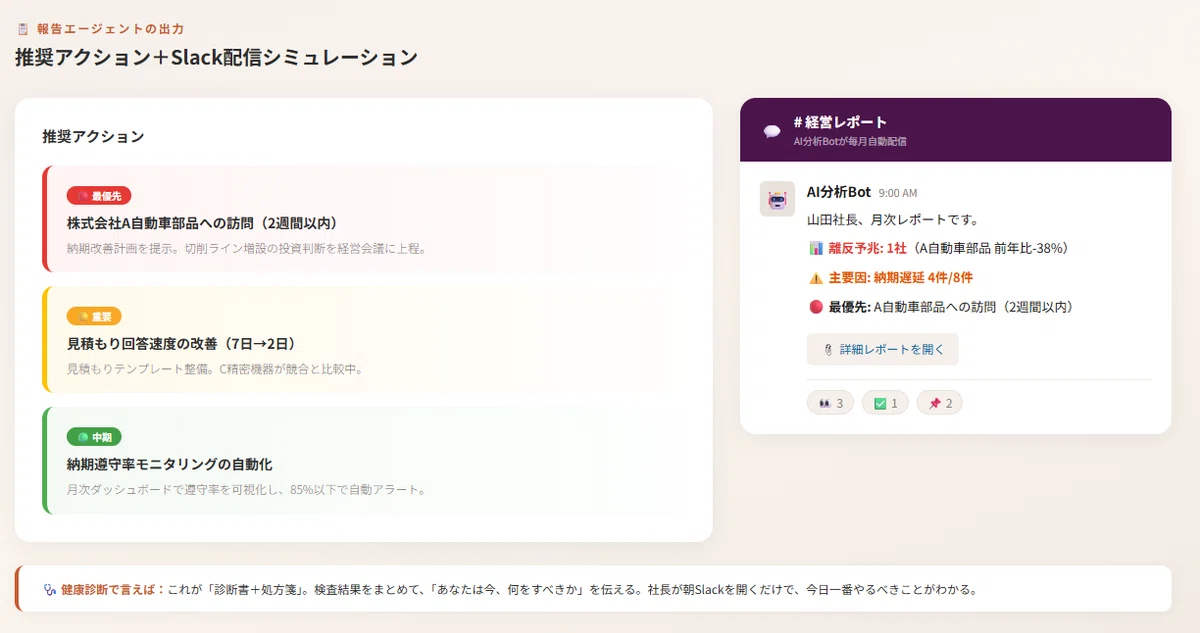This screenshot has width=1200, height=633.
Task: Click the clipboard icon next to 報告エージェントの出力
Action: click(23, 29)
